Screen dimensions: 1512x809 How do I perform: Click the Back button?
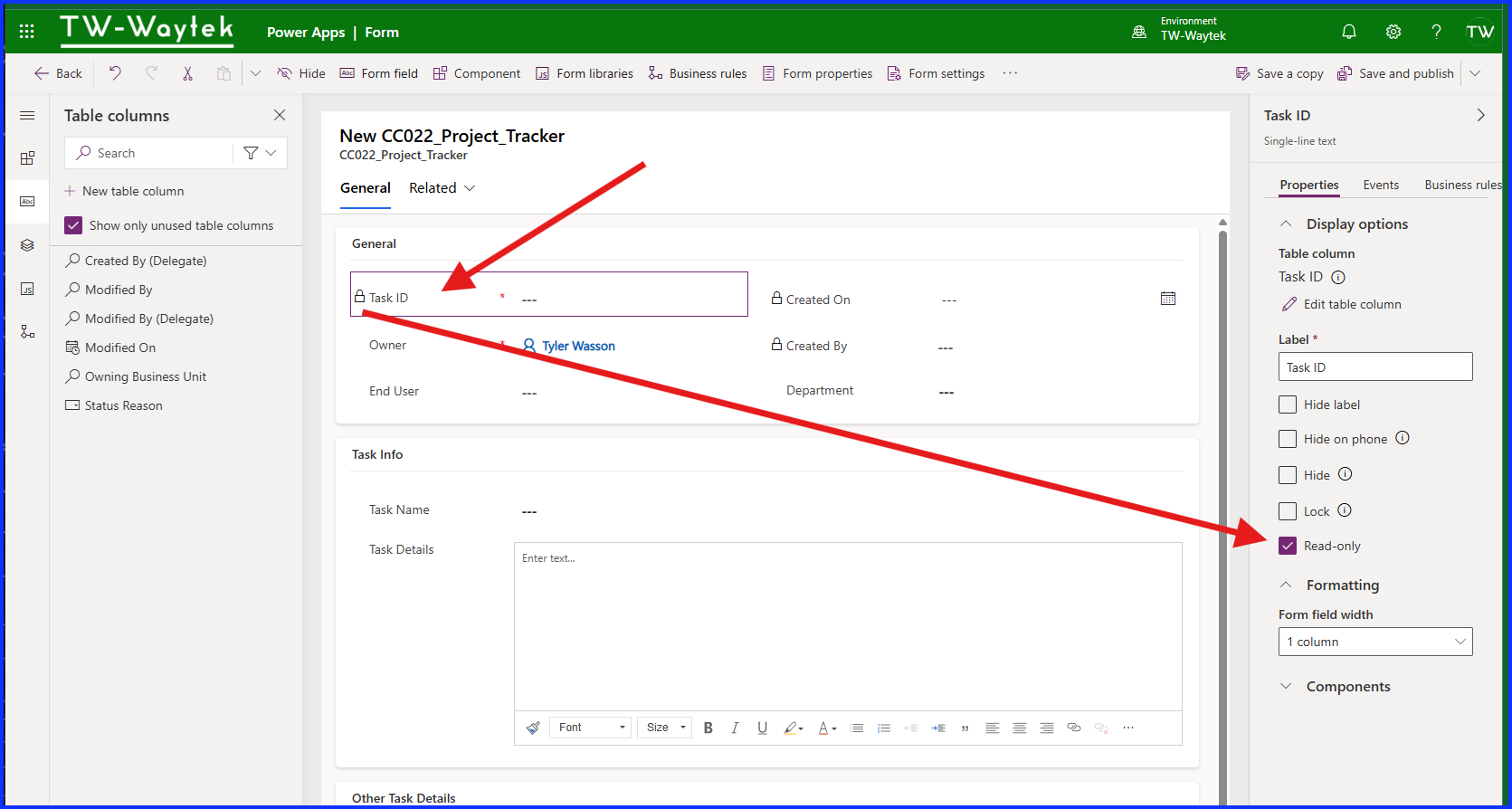point(58,73)
